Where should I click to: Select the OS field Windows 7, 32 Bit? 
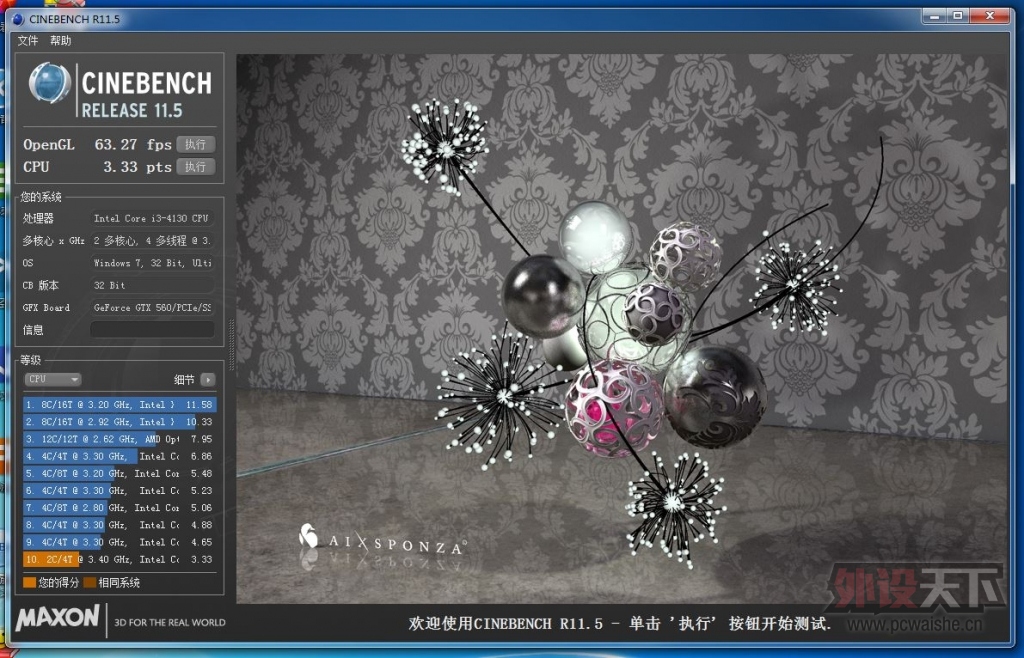[x=152, y=262]
